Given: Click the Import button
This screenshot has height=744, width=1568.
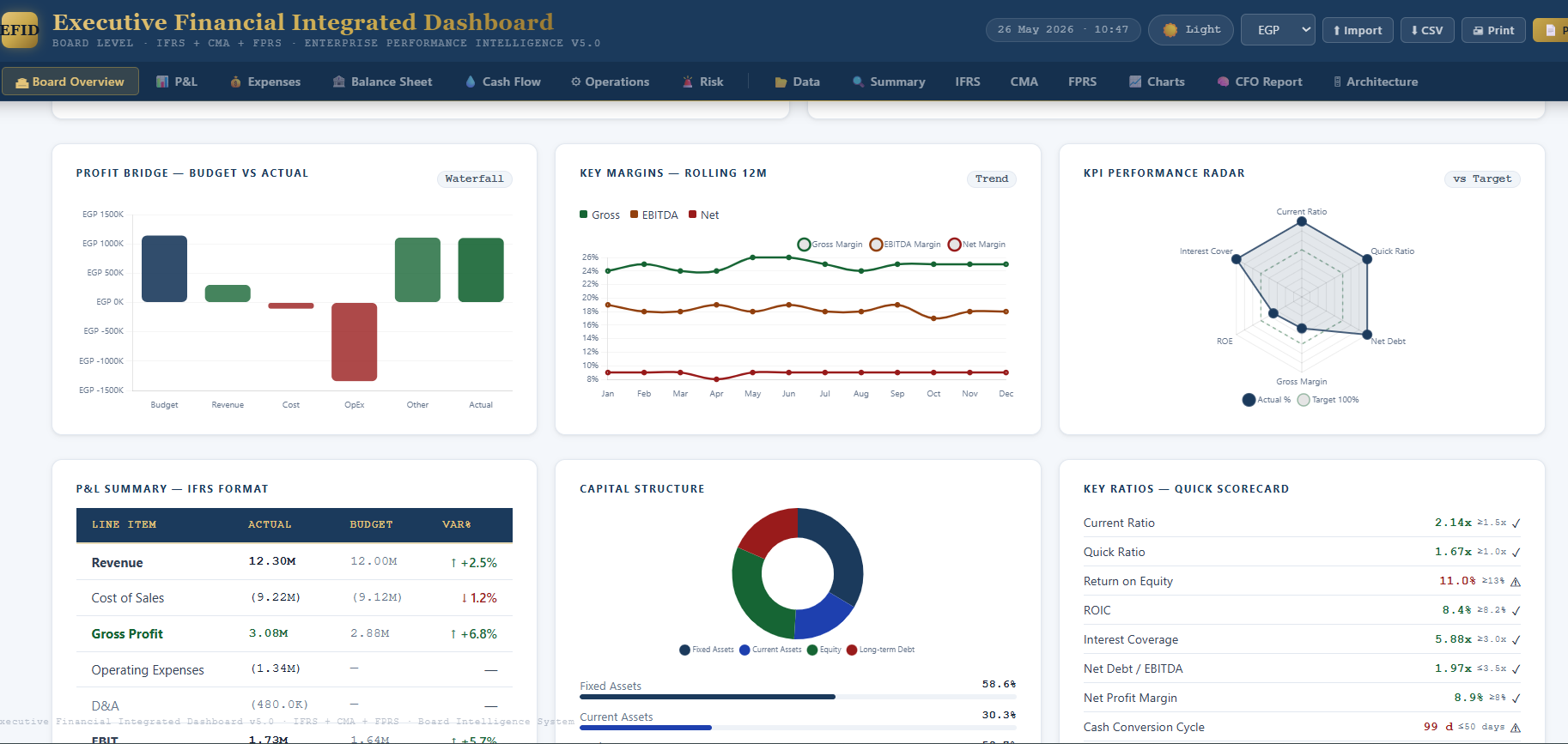Looking at the screenshot, I should click(x=1358, y=30).
